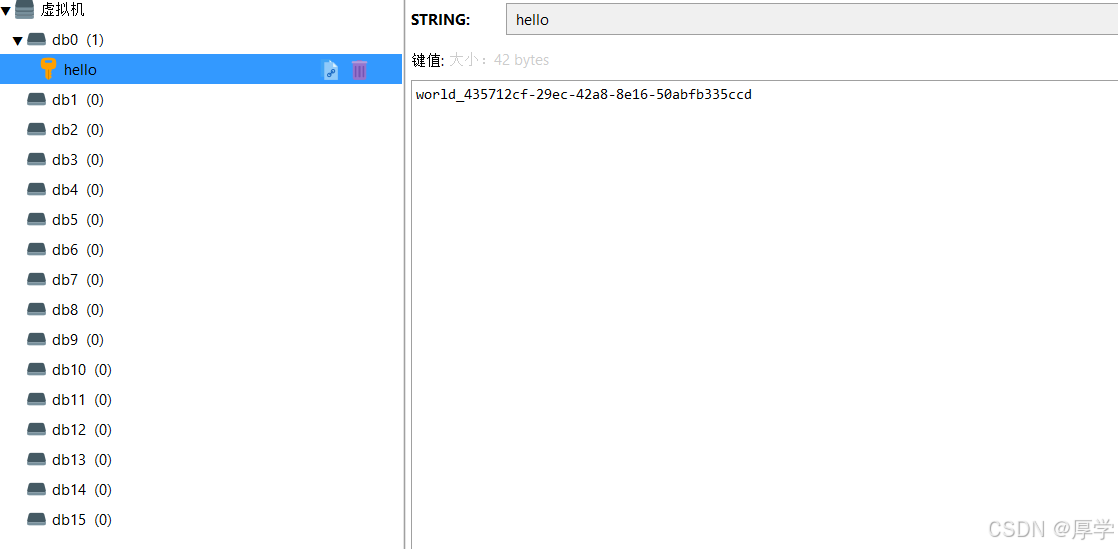Click the STRING key name field
This screenshot has height=549, width=1118.
811,19
